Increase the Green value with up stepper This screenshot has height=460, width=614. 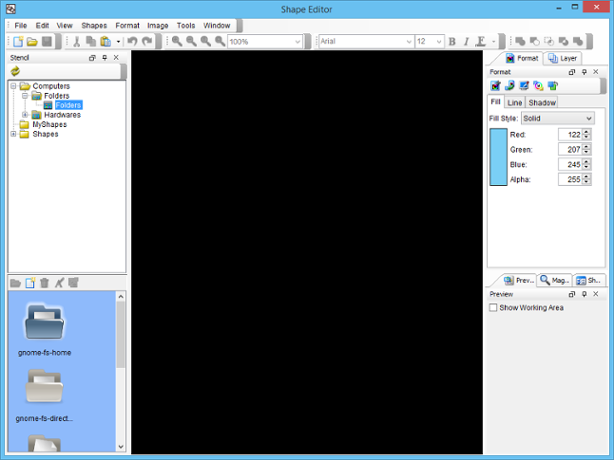click(x=586, y=147)
